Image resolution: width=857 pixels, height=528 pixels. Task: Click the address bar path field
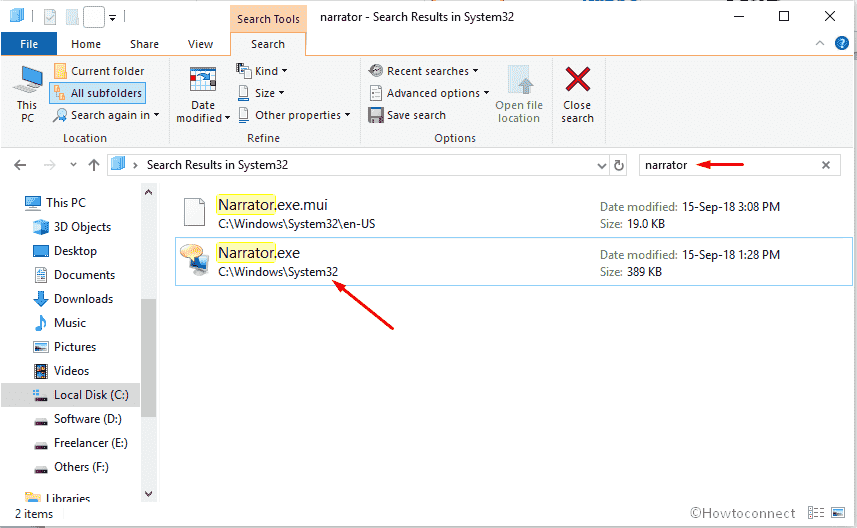tap(358, 165)
